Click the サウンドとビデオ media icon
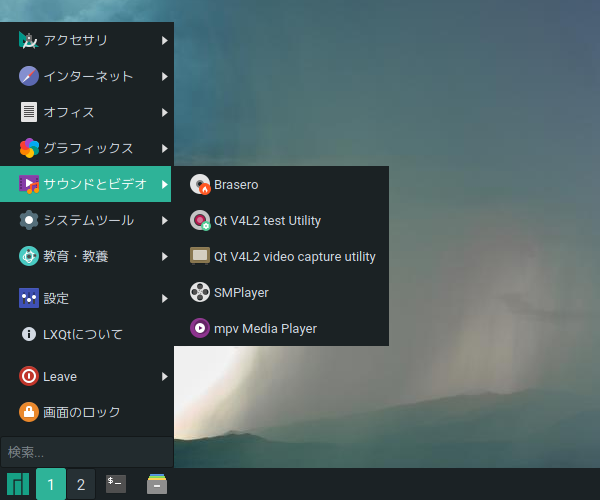The height and width of the screenshot is (500, 600). pyautogui.click(x=29, y=184)
